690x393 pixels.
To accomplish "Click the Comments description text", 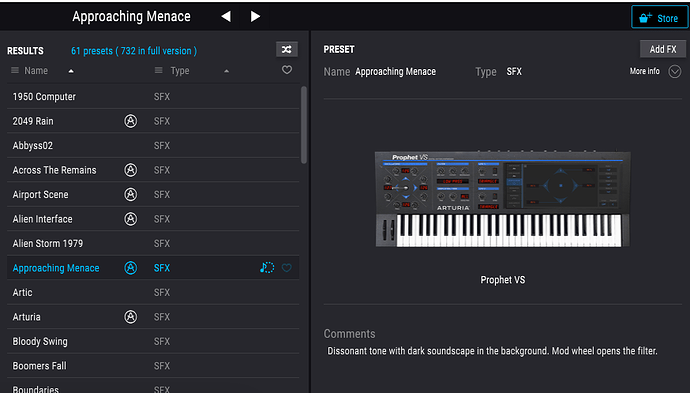I will tap(492, 351).
